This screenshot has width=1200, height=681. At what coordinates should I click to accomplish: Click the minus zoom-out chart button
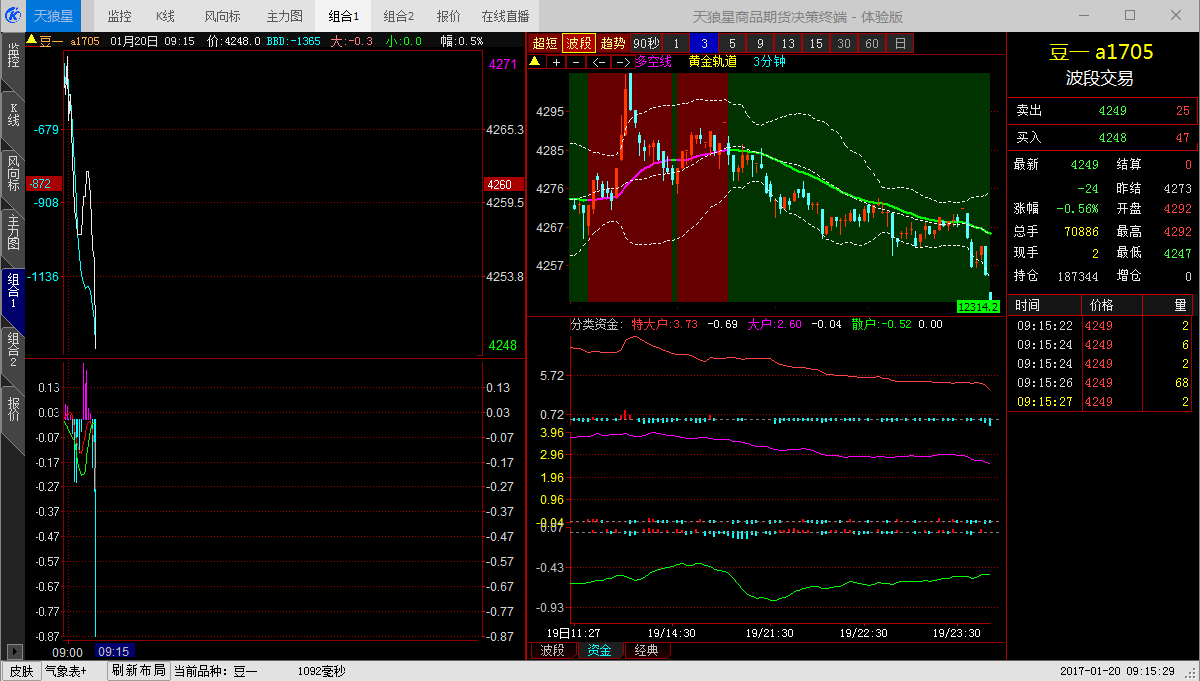click(x=575, y=61)
